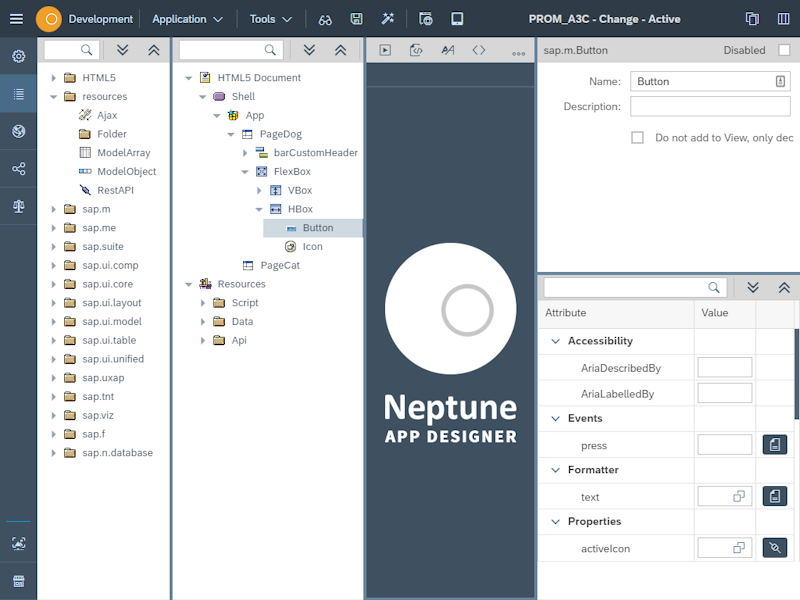Check 'Do not add to View, only dec'
The width and height of the screenshot is (800, 600).
637,138
